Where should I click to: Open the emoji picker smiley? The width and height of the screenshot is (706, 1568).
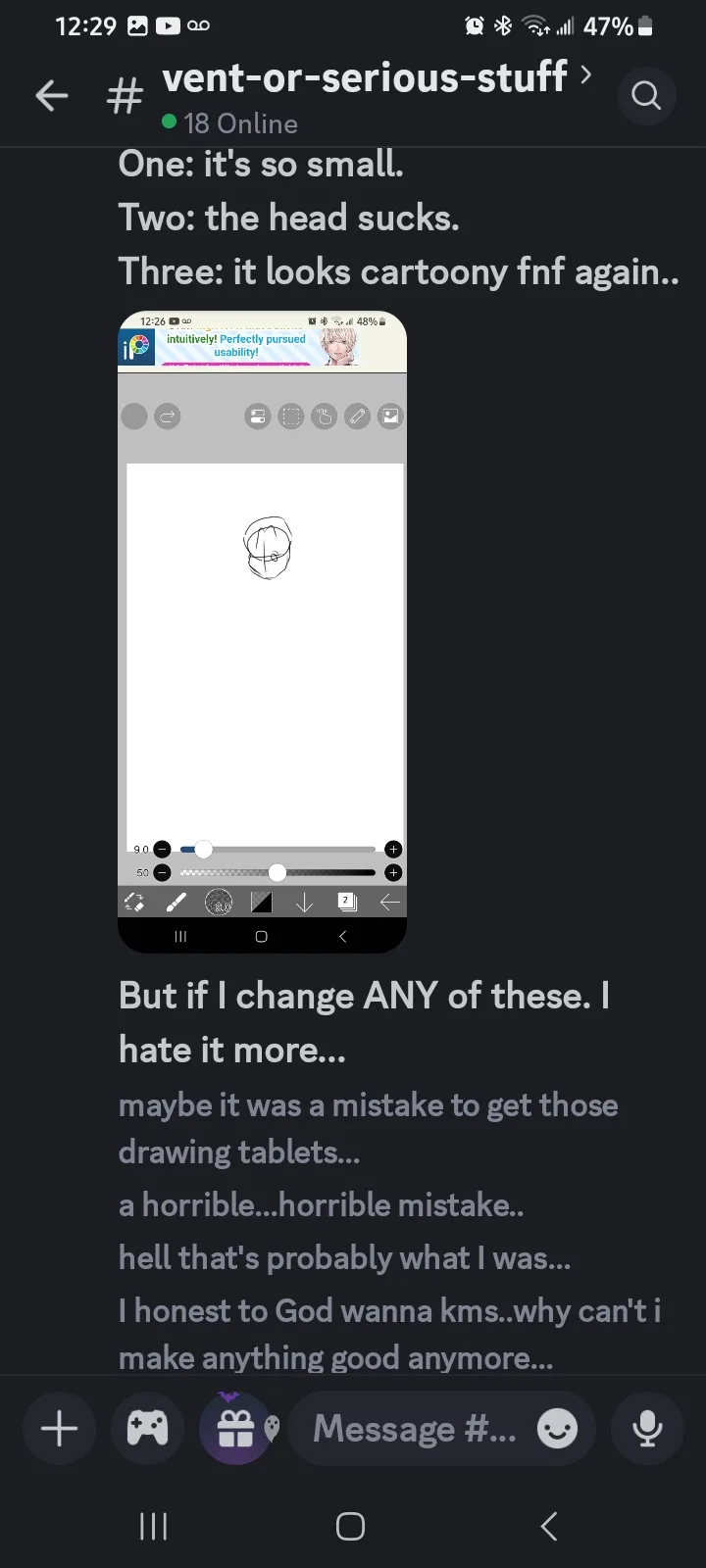pyautogui.click(x=558, y=1429)
